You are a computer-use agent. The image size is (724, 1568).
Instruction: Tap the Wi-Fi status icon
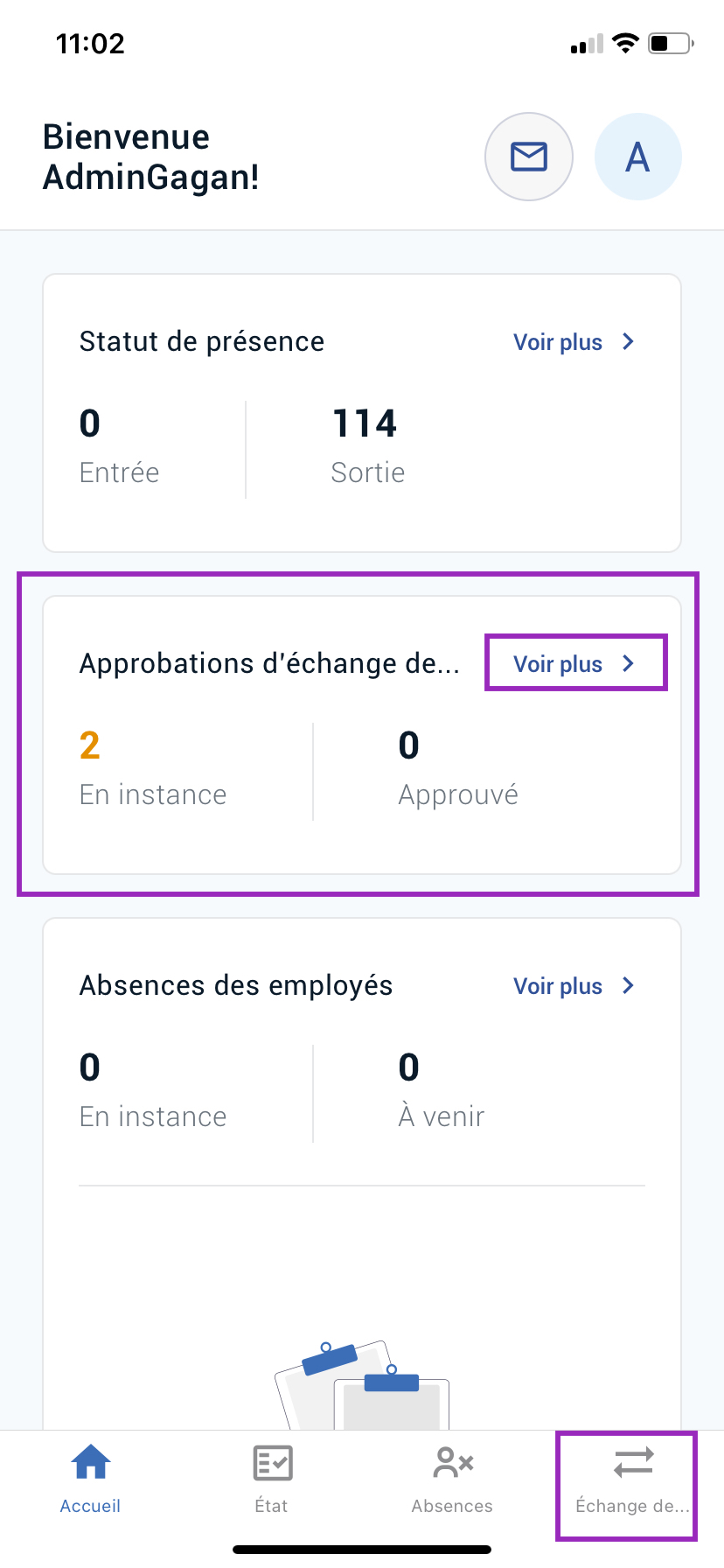(625, 43)
